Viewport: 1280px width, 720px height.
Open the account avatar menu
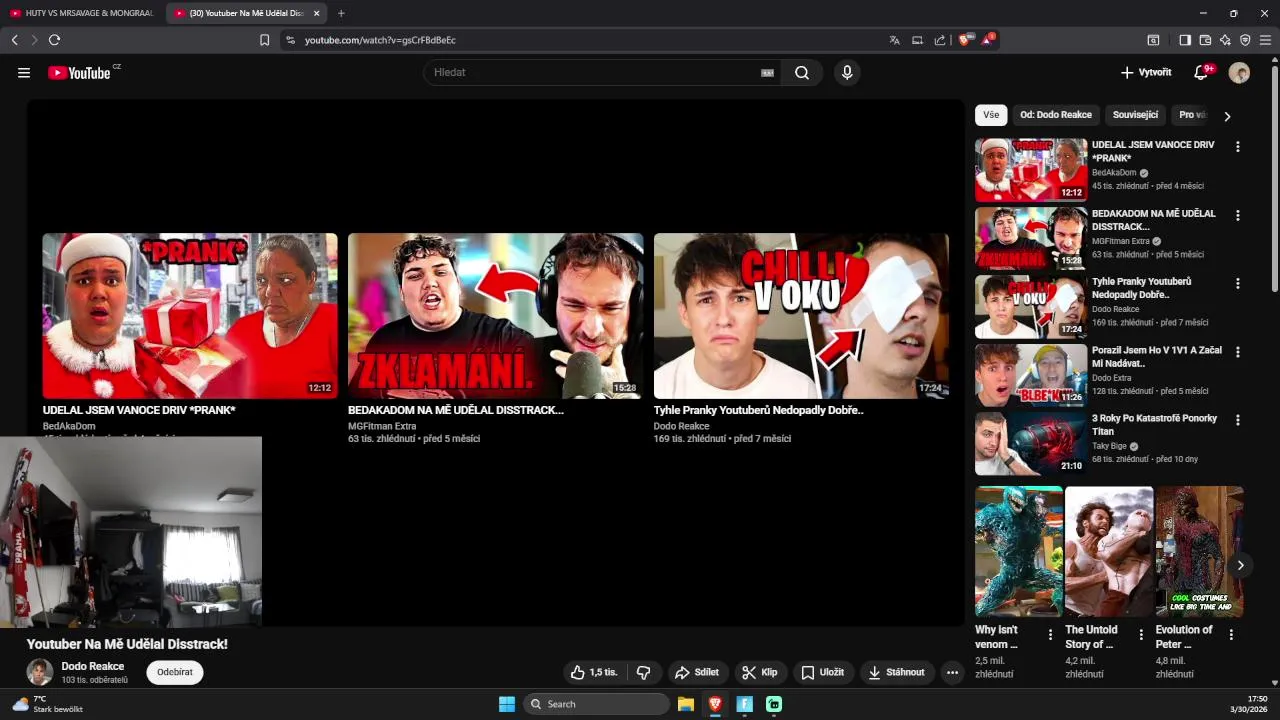pos(1239,72)
